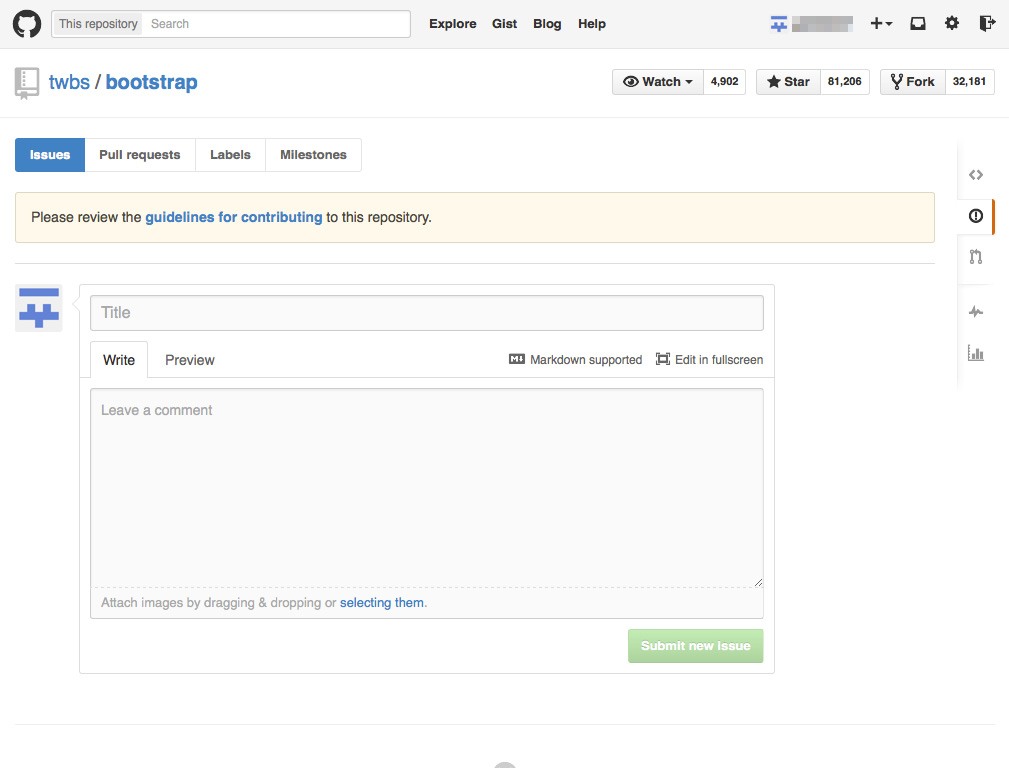Select the Issues sidebar icon
The image size is (1009, 768).
(976, 216)
